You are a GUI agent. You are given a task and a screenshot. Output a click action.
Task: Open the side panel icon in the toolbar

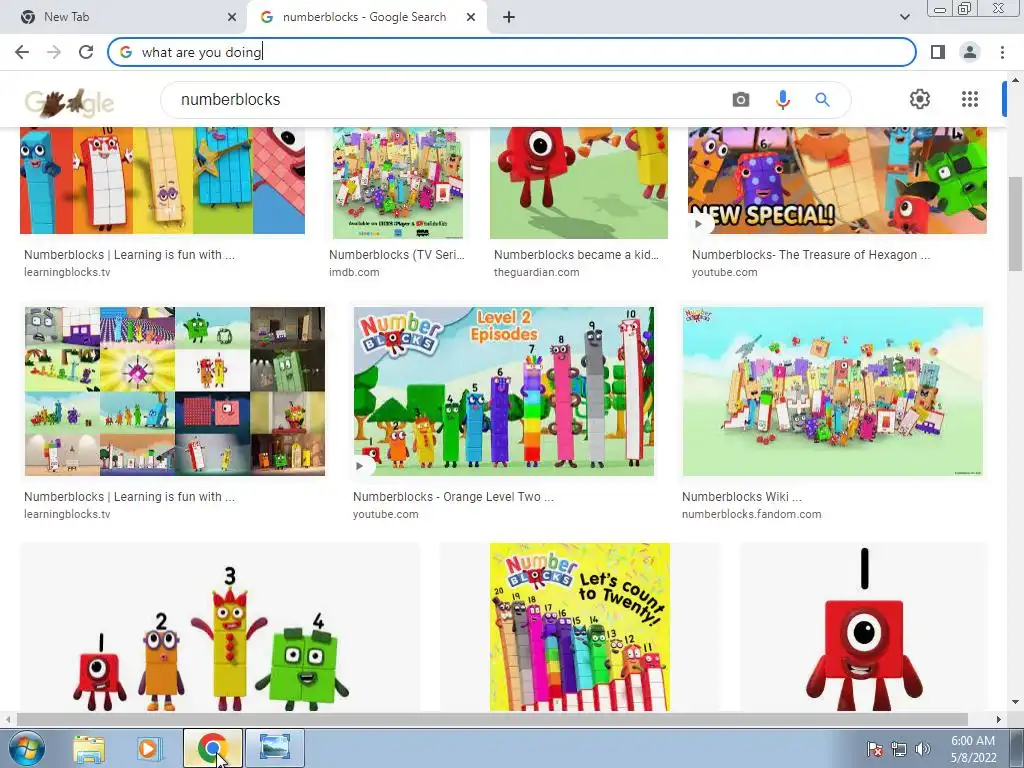click(x=938, y=52)
